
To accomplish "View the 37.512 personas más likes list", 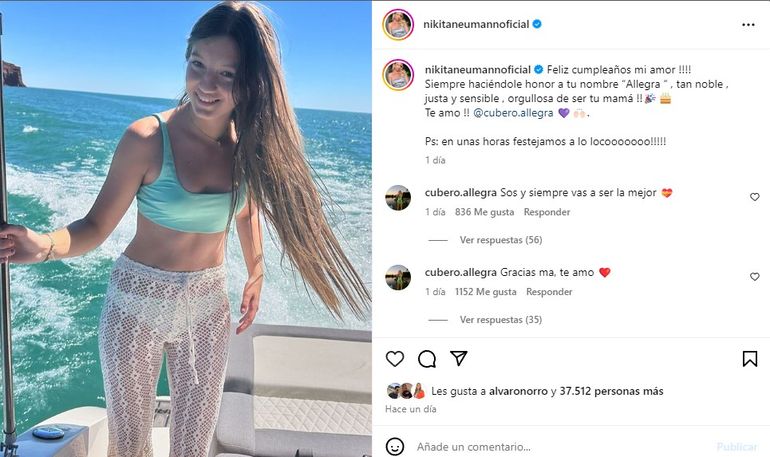I will click(x=611, y=391).
